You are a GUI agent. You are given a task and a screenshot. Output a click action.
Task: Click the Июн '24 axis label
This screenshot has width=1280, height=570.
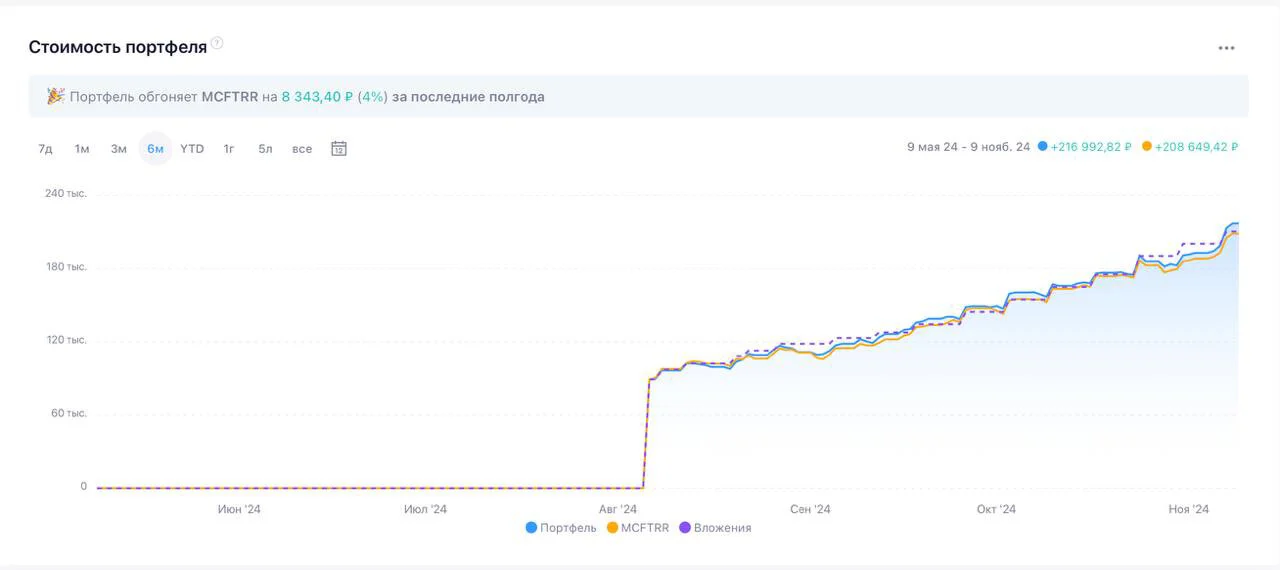[239, 509]
